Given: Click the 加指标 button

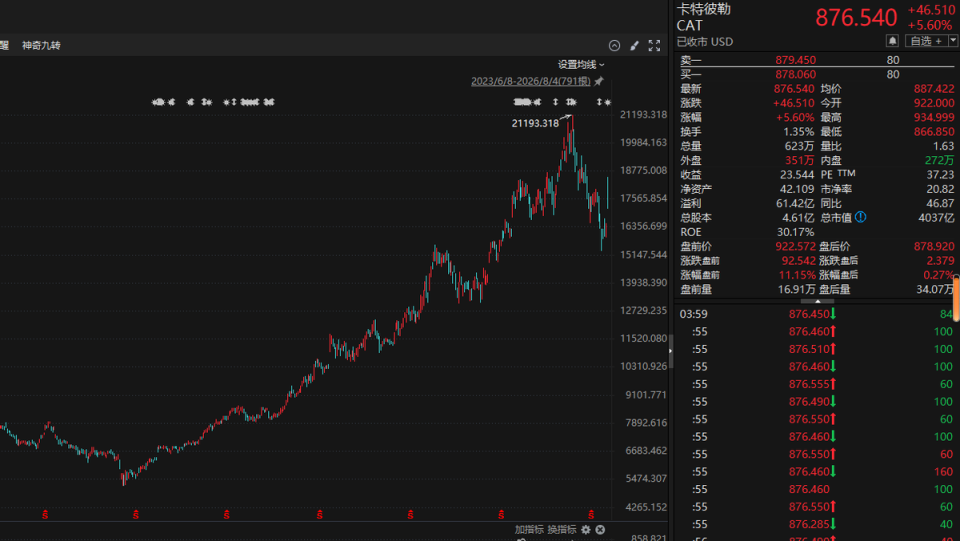Looking at the screenshot, I should [529, 529].
